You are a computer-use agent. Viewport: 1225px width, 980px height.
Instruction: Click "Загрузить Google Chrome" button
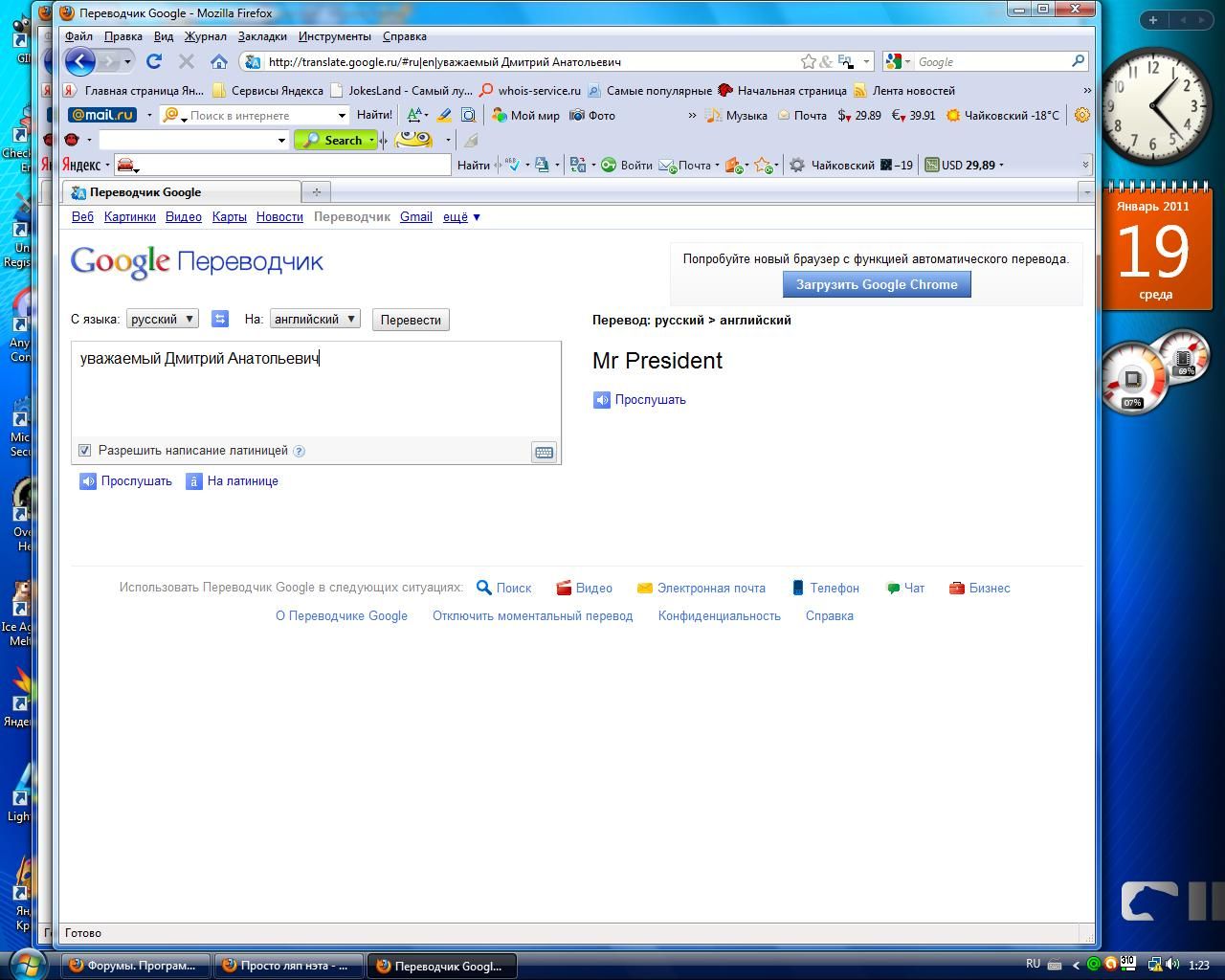click(877, 284)
